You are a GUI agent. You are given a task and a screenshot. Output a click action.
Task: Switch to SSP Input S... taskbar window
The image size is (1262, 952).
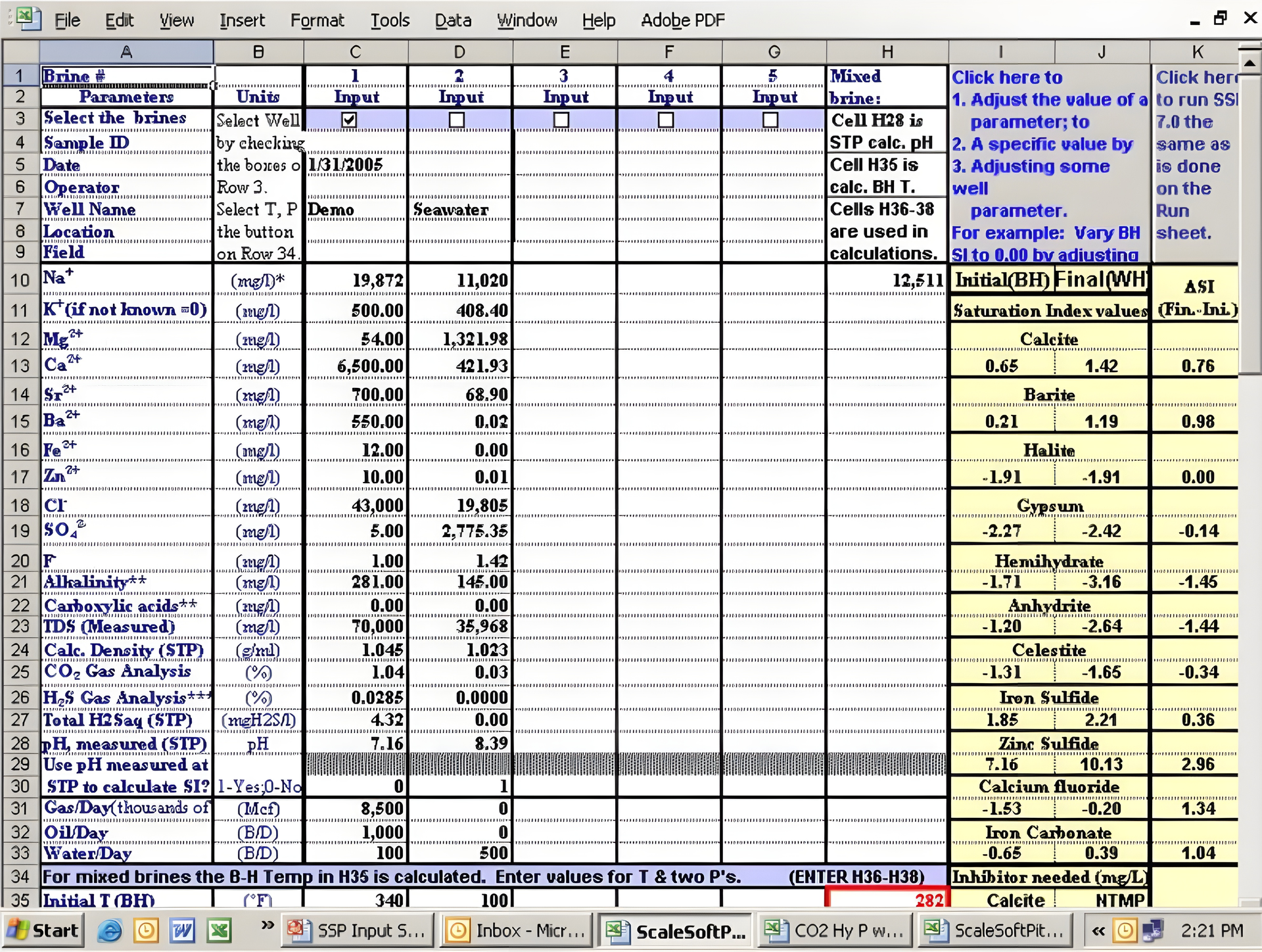pos(358,930)
